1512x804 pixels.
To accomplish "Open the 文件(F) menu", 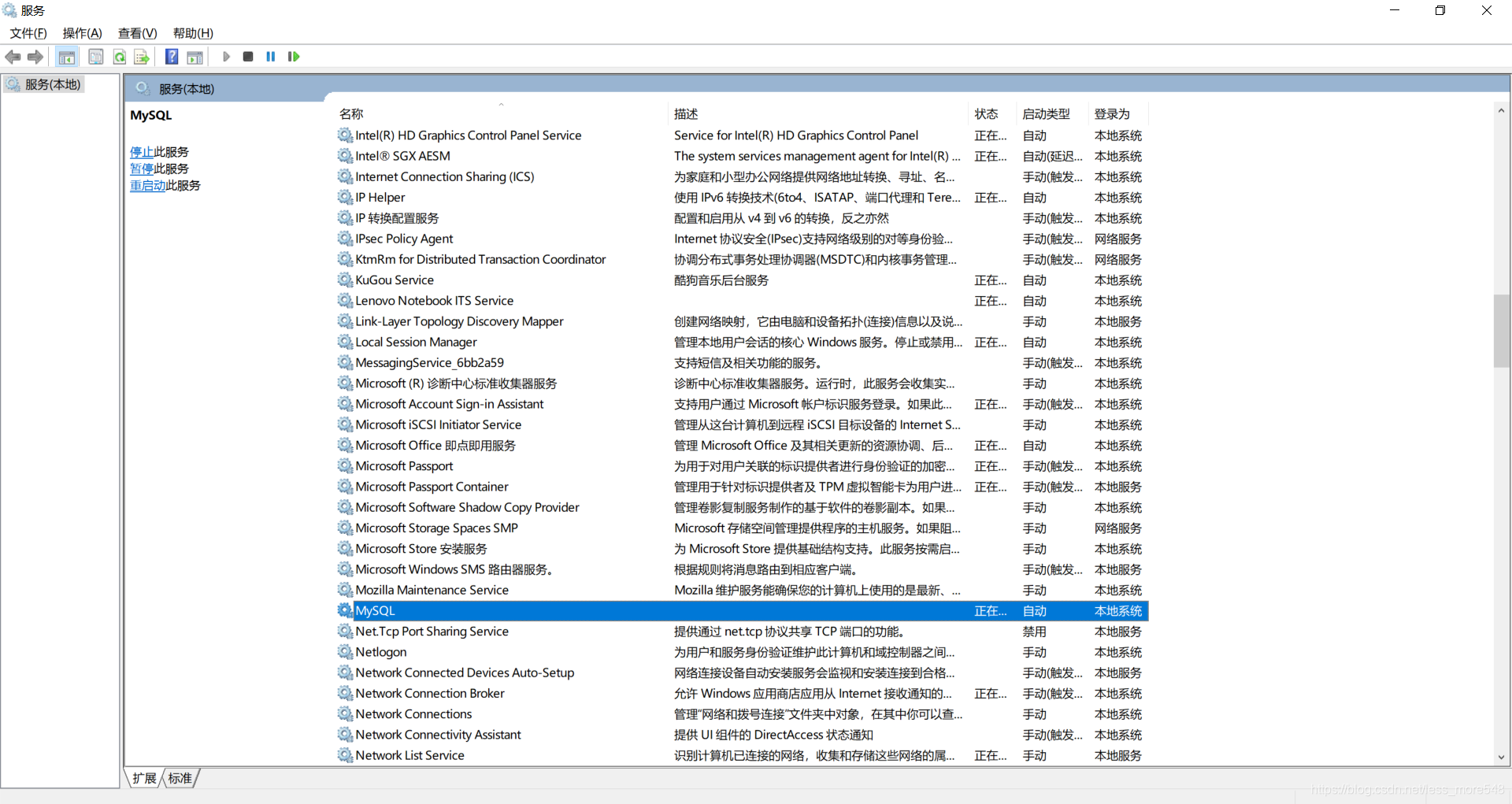I will (28, 33).
